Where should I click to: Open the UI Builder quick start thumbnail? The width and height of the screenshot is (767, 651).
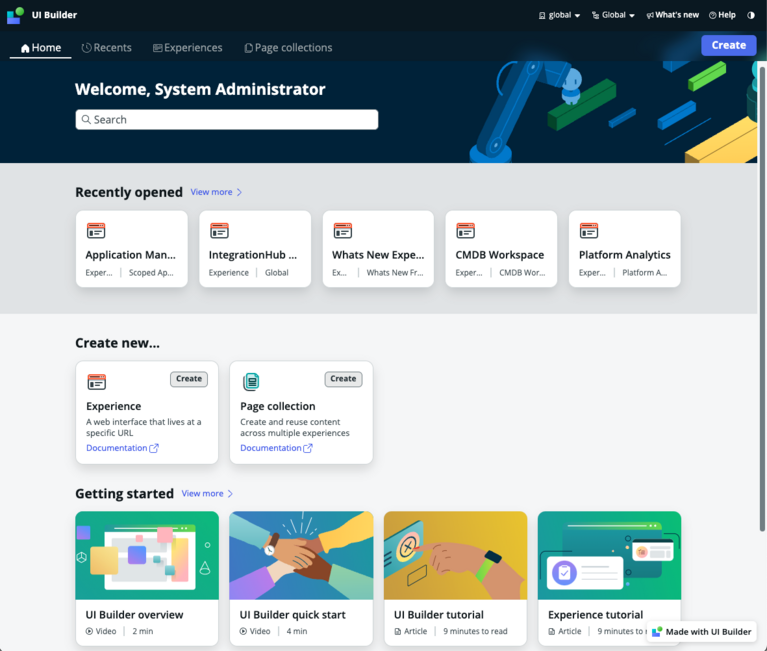tap(301, 555)
